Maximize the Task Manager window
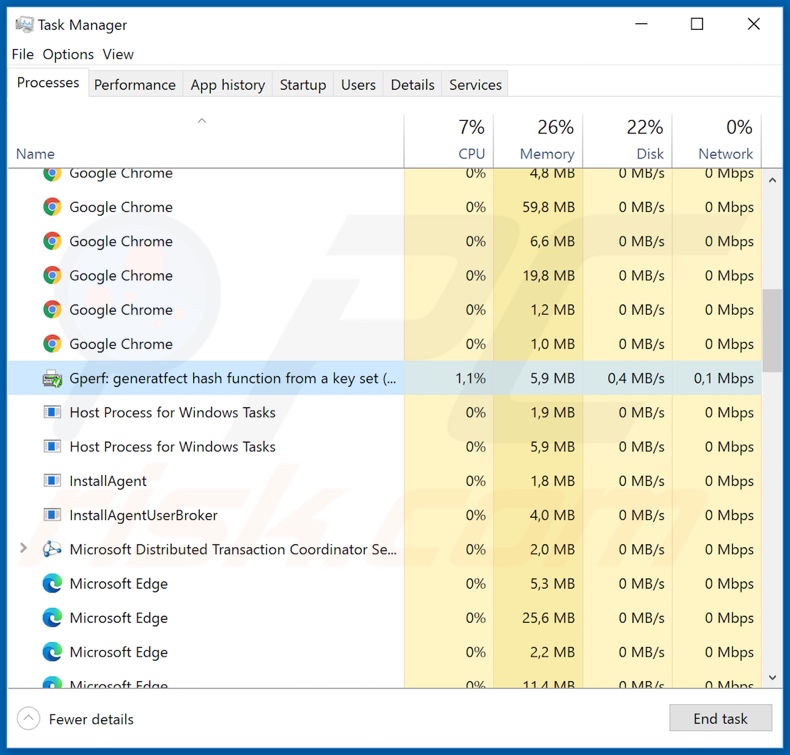Screen dimensions: 790x755 (x=697, y=24)
